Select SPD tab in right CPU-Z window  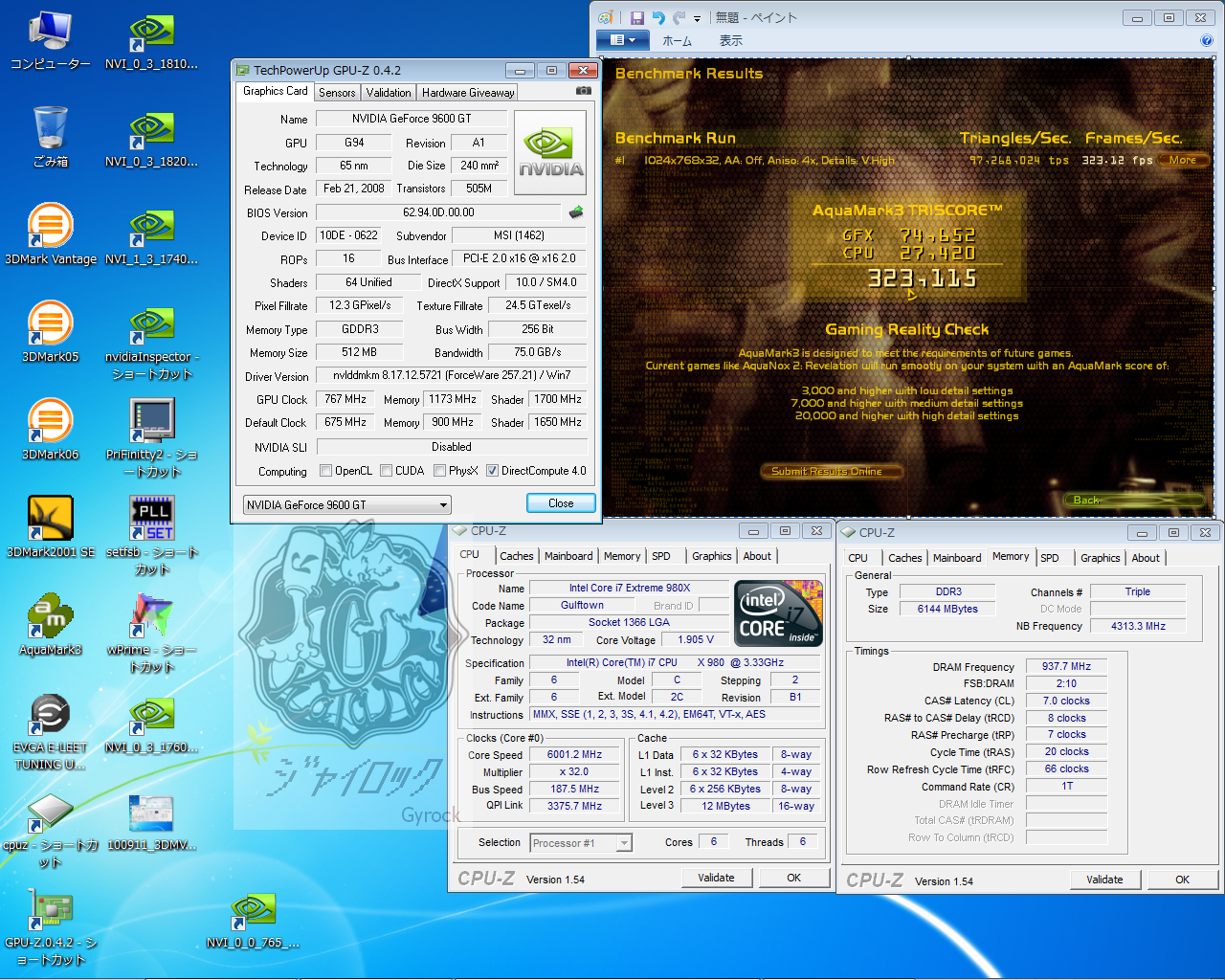pyautogui.click(x=1050, y=558)
